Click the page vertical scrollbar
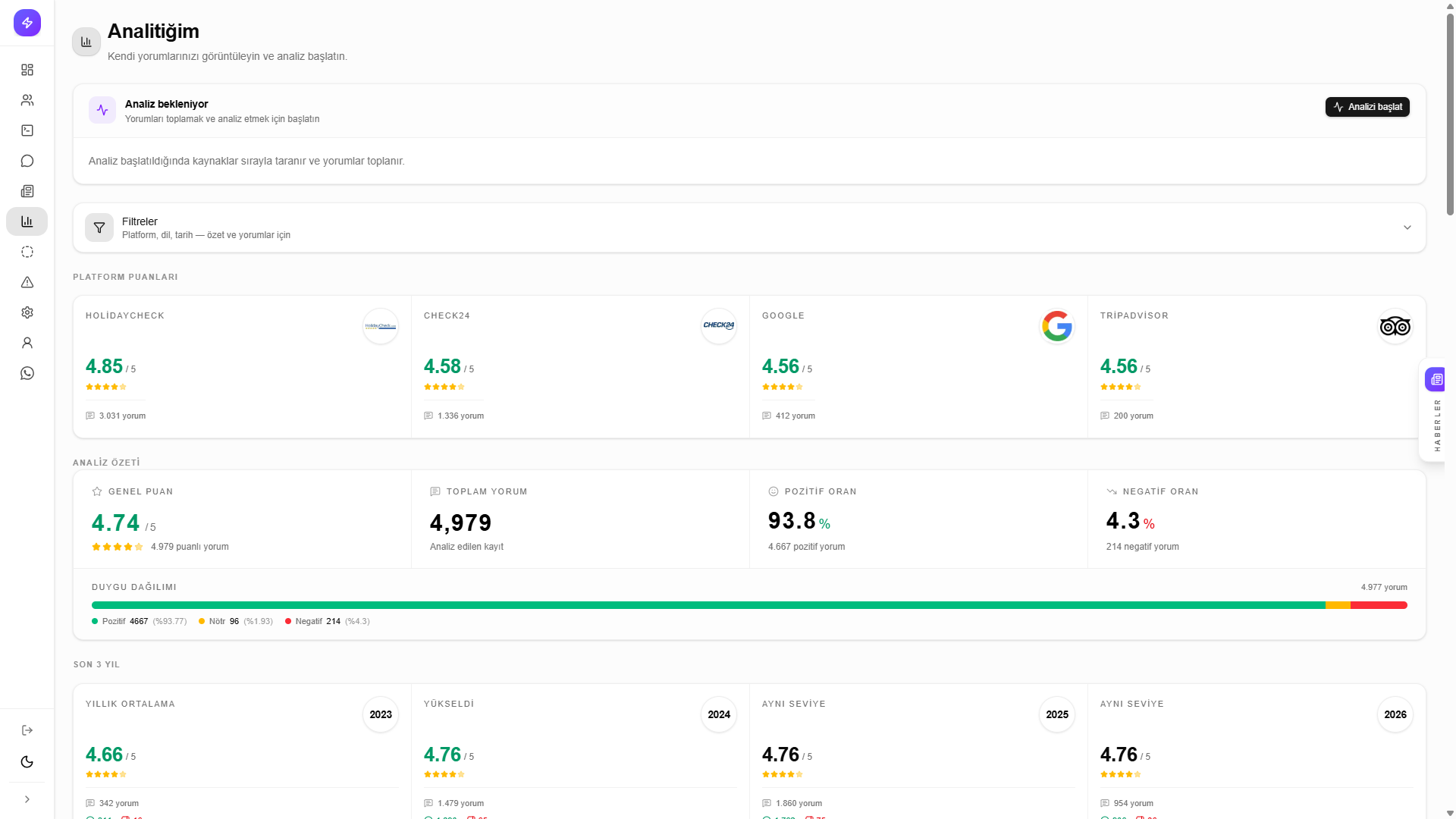1456x819 pixels. coord(1450,114)
